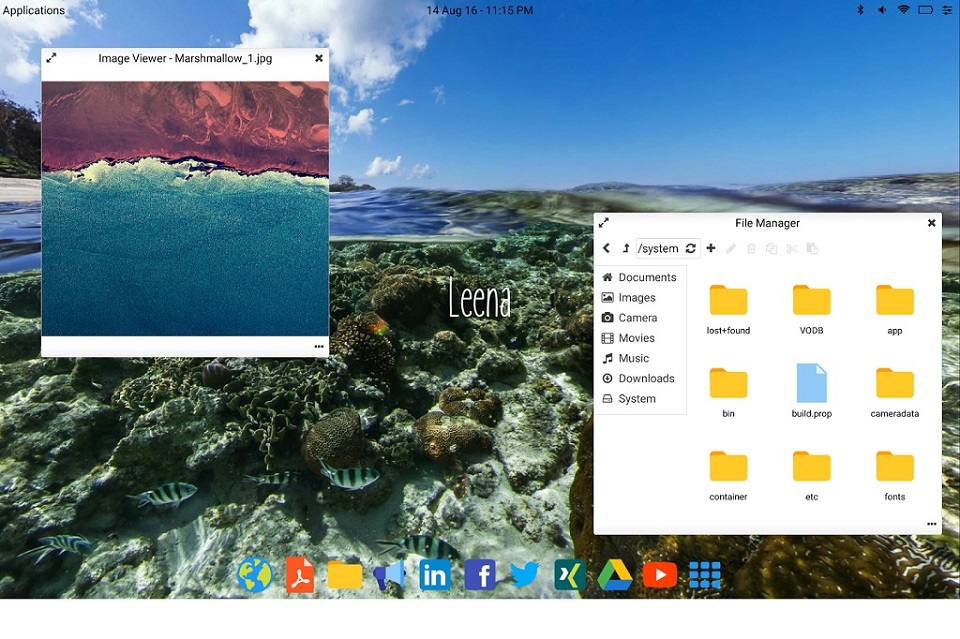Screen dimensions: 960x639
Task: Toggle Bluetooth in the system tray
Action: click(860, 10)
